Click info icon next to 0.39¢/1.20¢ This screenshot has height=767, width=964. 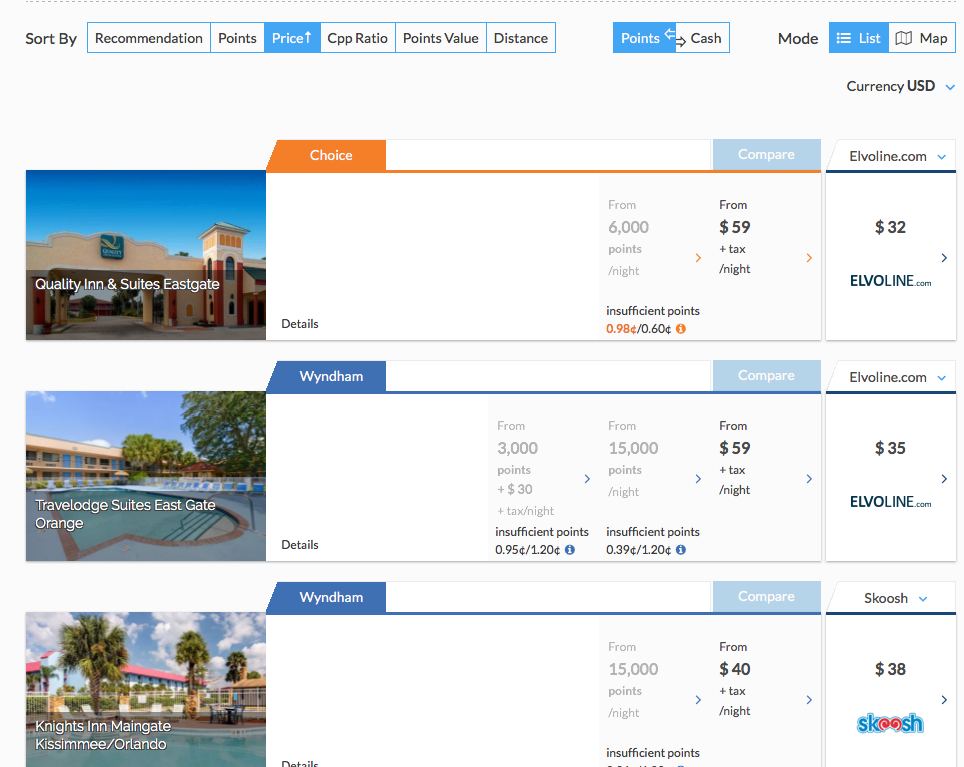[681, 549]
